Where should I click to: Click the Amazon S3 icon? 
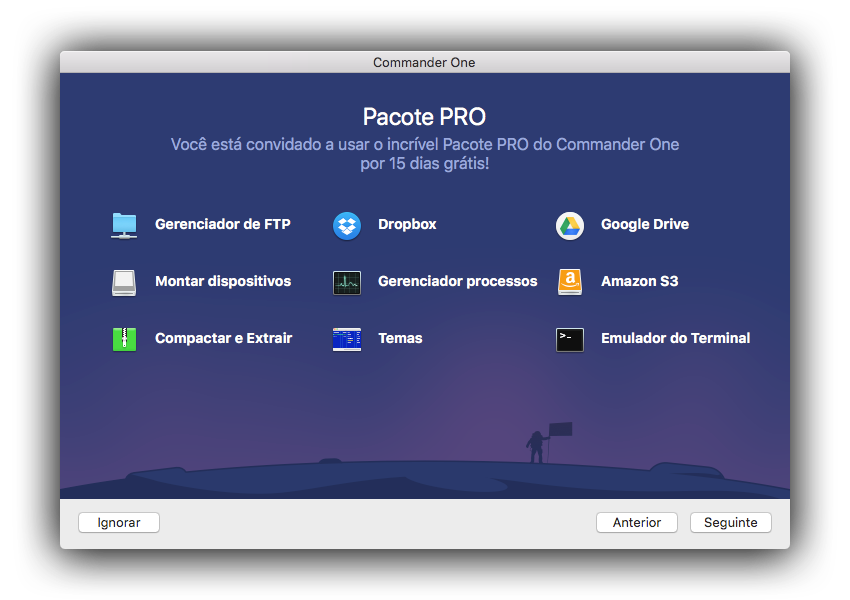(x=569, y=282)
